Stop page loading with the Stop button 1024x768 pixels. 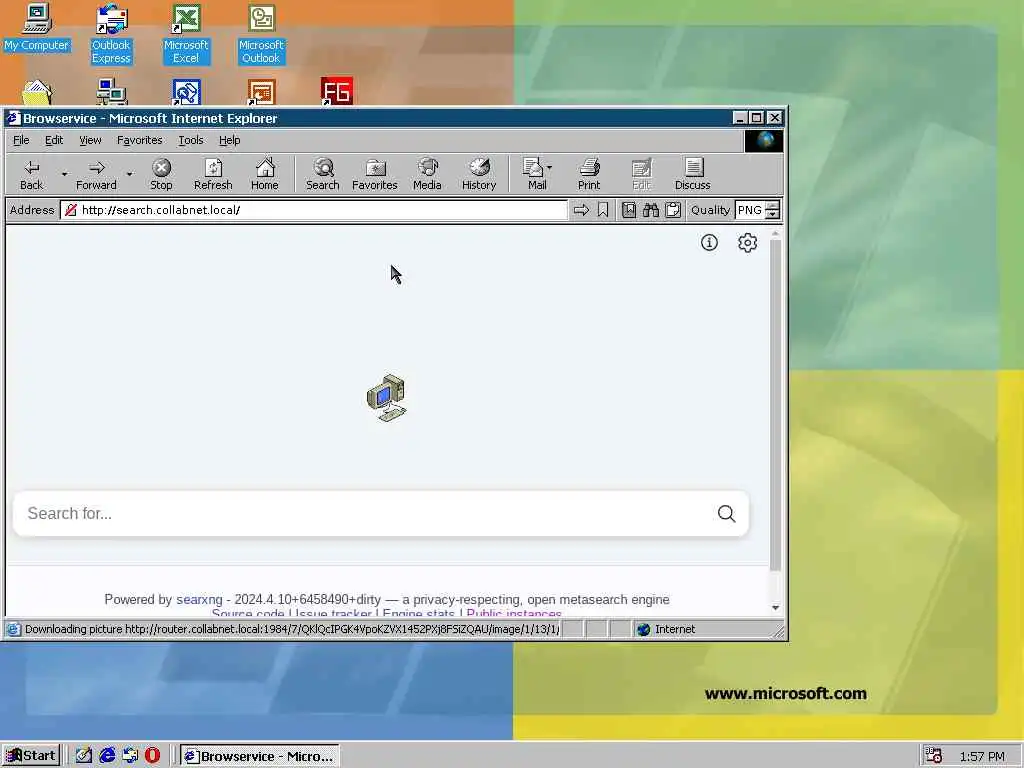pos(161,174)
